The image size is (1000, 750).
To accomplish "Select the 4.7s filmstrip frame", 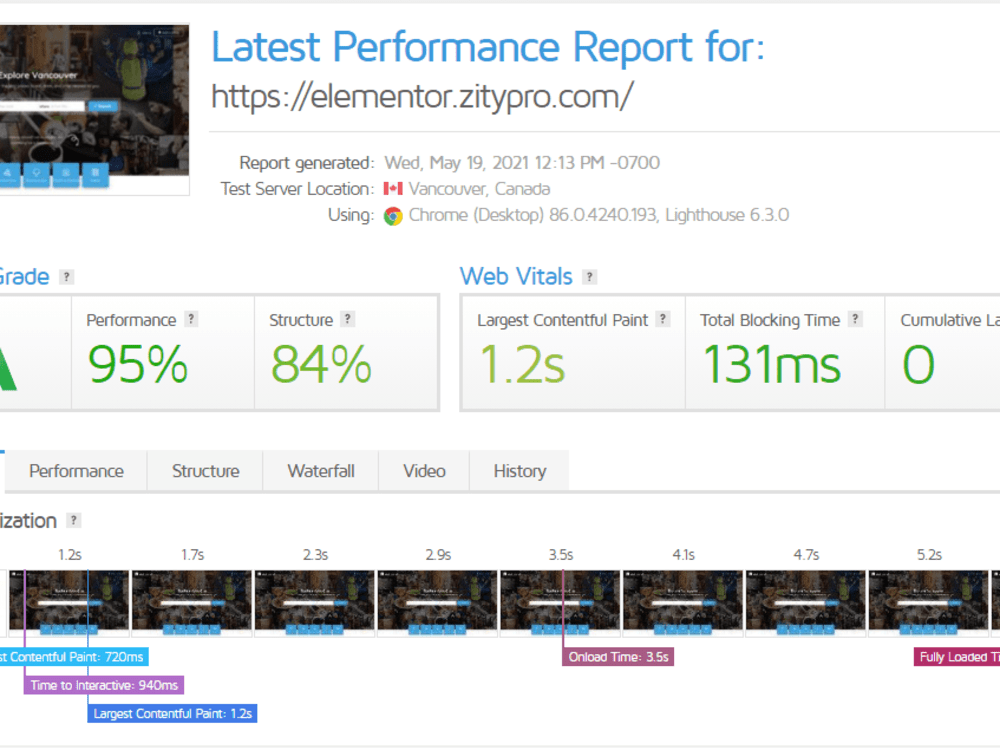I will [x=806, y=603].
